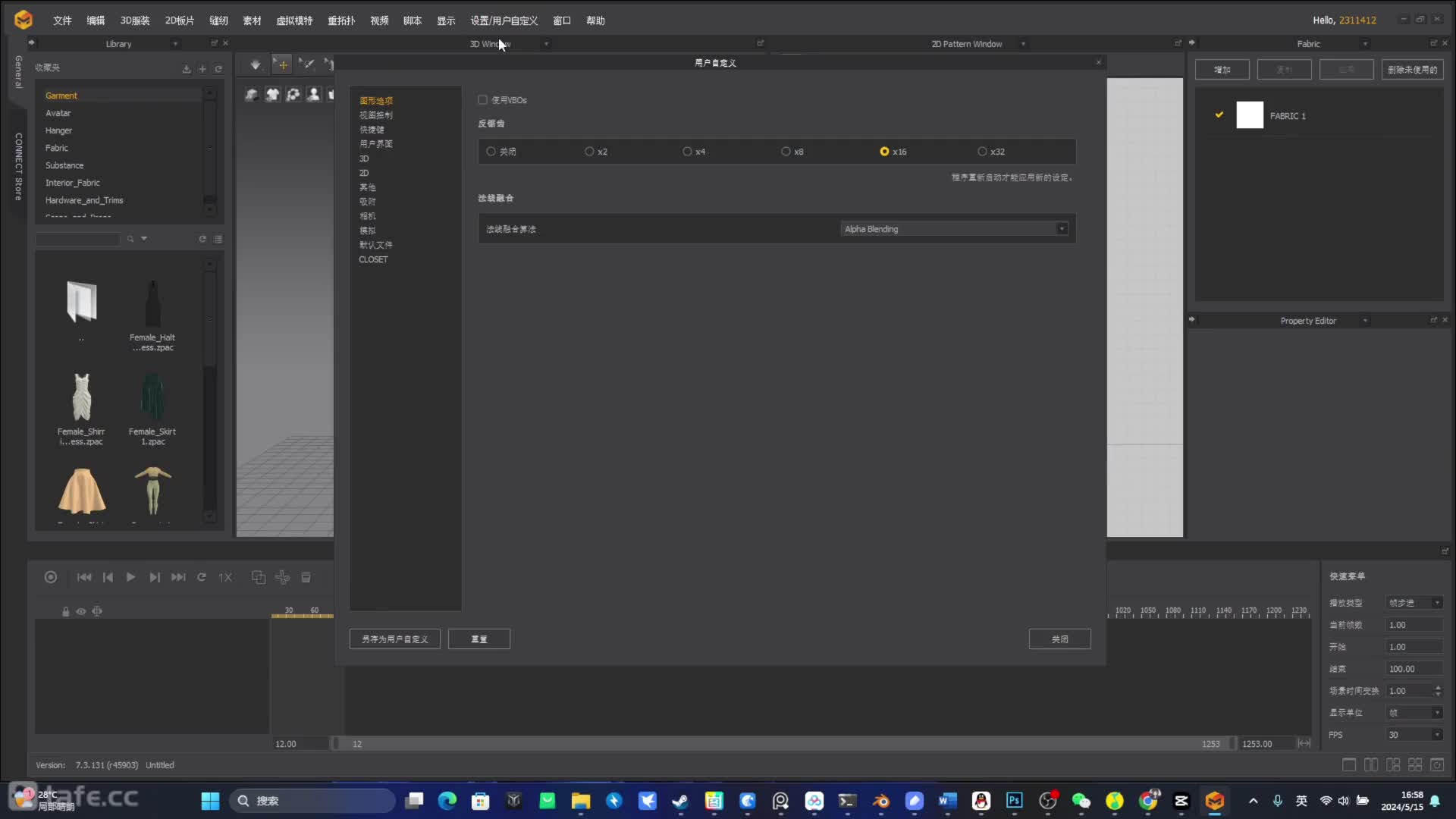Select the x4 anti-aliasing option
This screenshot has height=819, width=1456.
point(687,152)
